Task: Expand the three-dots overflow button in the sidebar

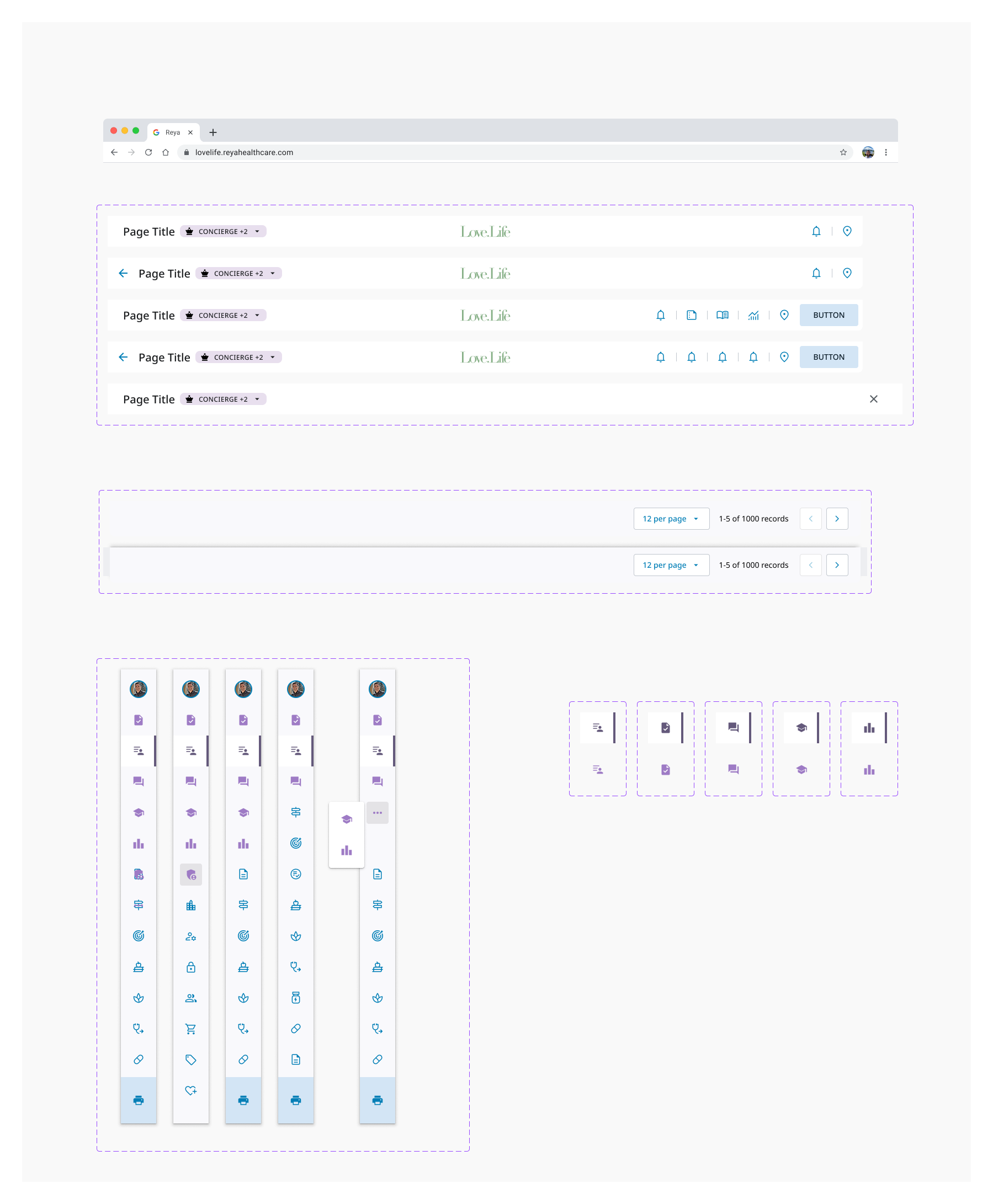Action: 378,813
